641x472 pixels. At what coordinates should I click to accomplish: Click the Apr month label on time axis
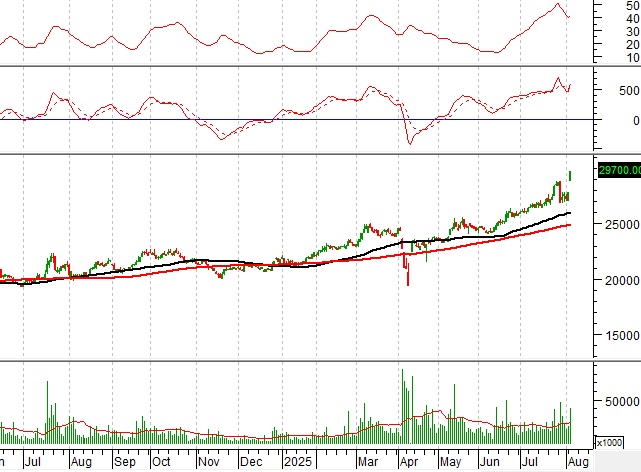(x=408, y=463)
